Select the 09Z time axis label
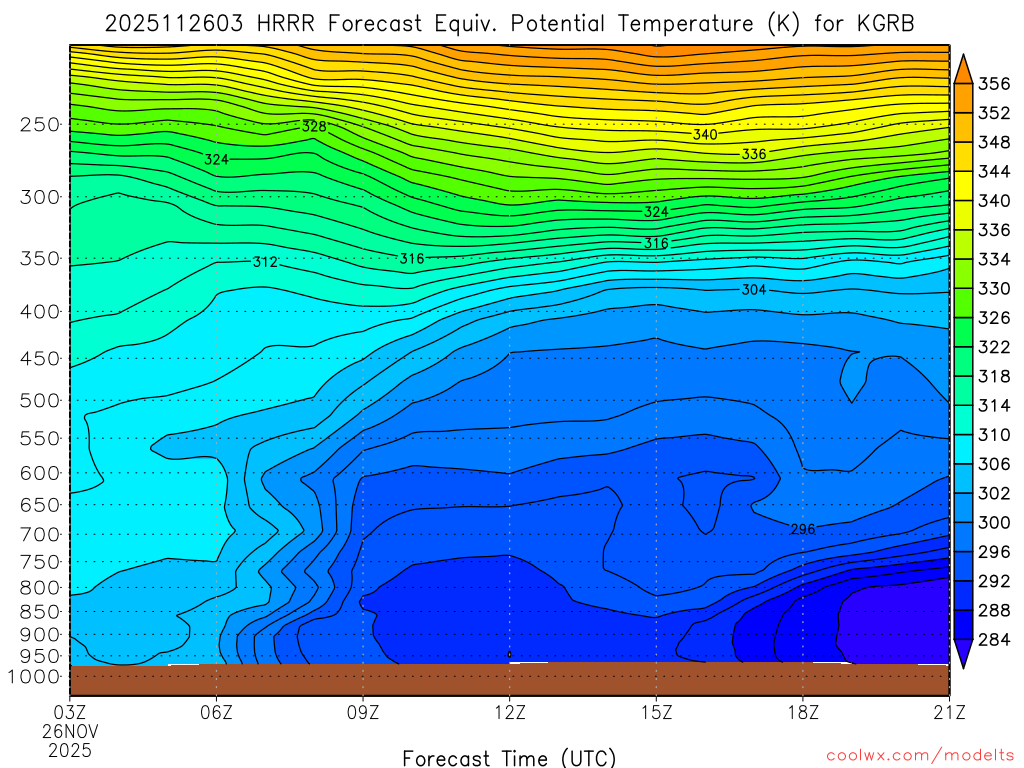This screenshot has width=1024, height=768. pyautogui.click(x=363, y=712)
